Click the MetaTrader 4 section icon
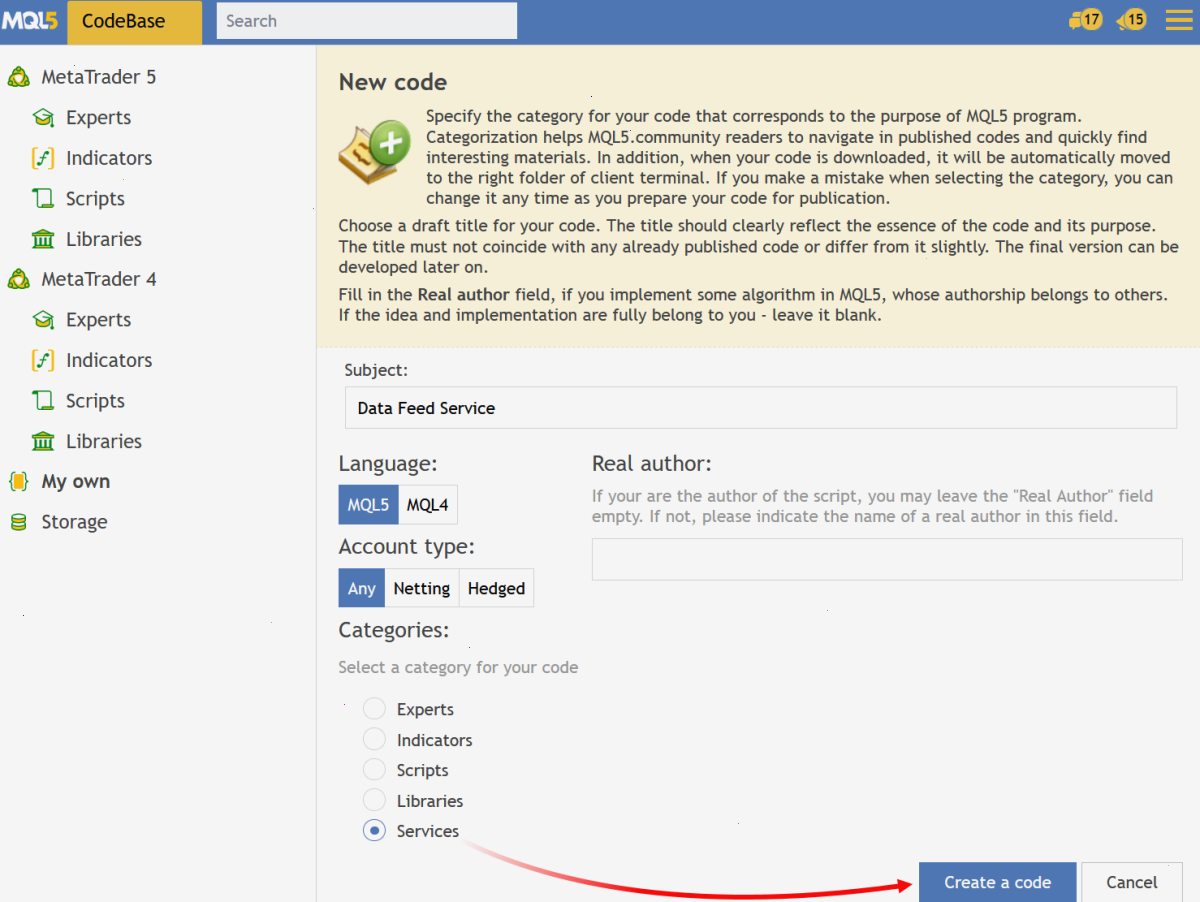The image size is (1200, 902). click(18, 279)
